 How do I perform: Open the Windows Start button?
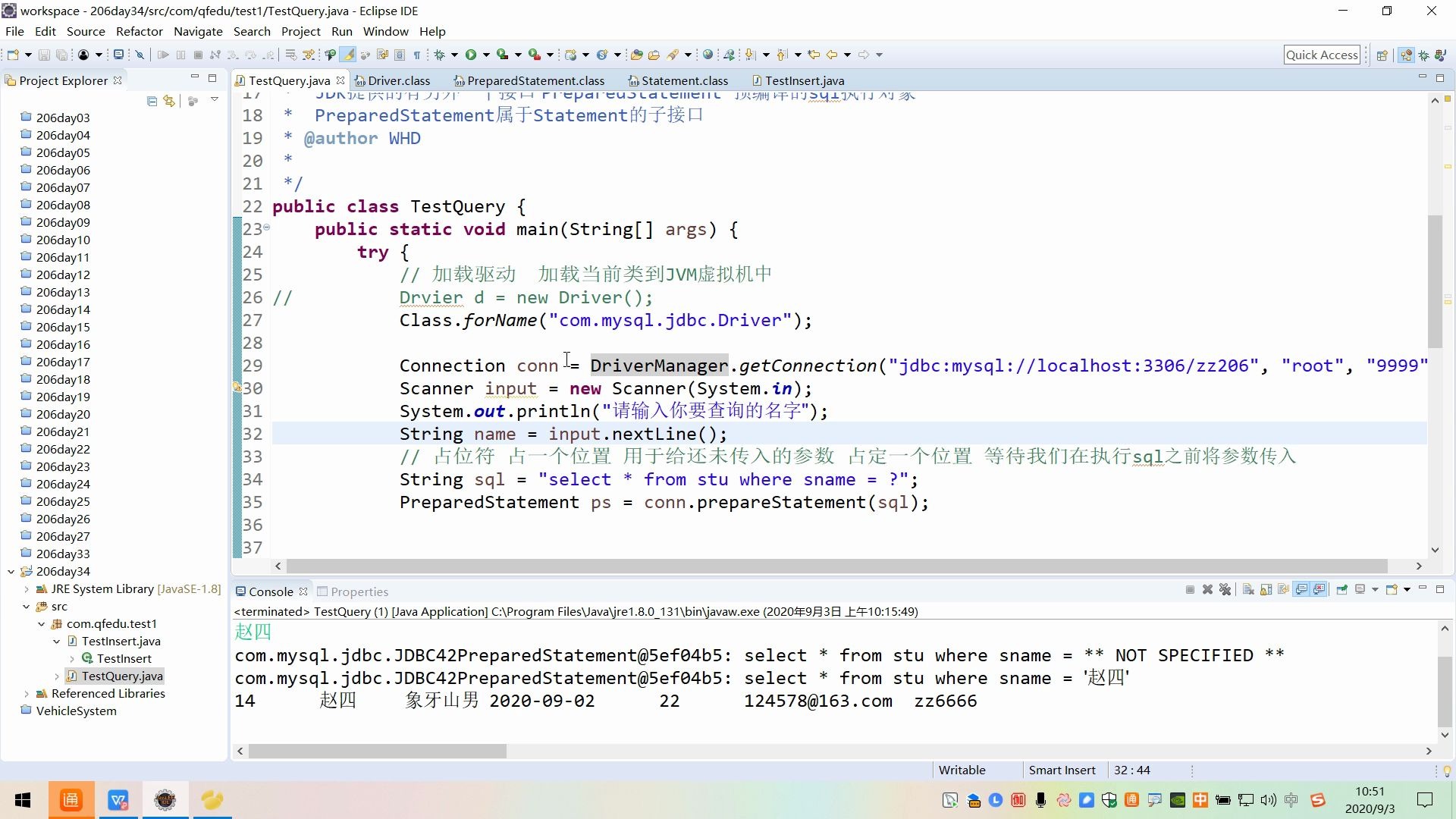coord(23,800)
